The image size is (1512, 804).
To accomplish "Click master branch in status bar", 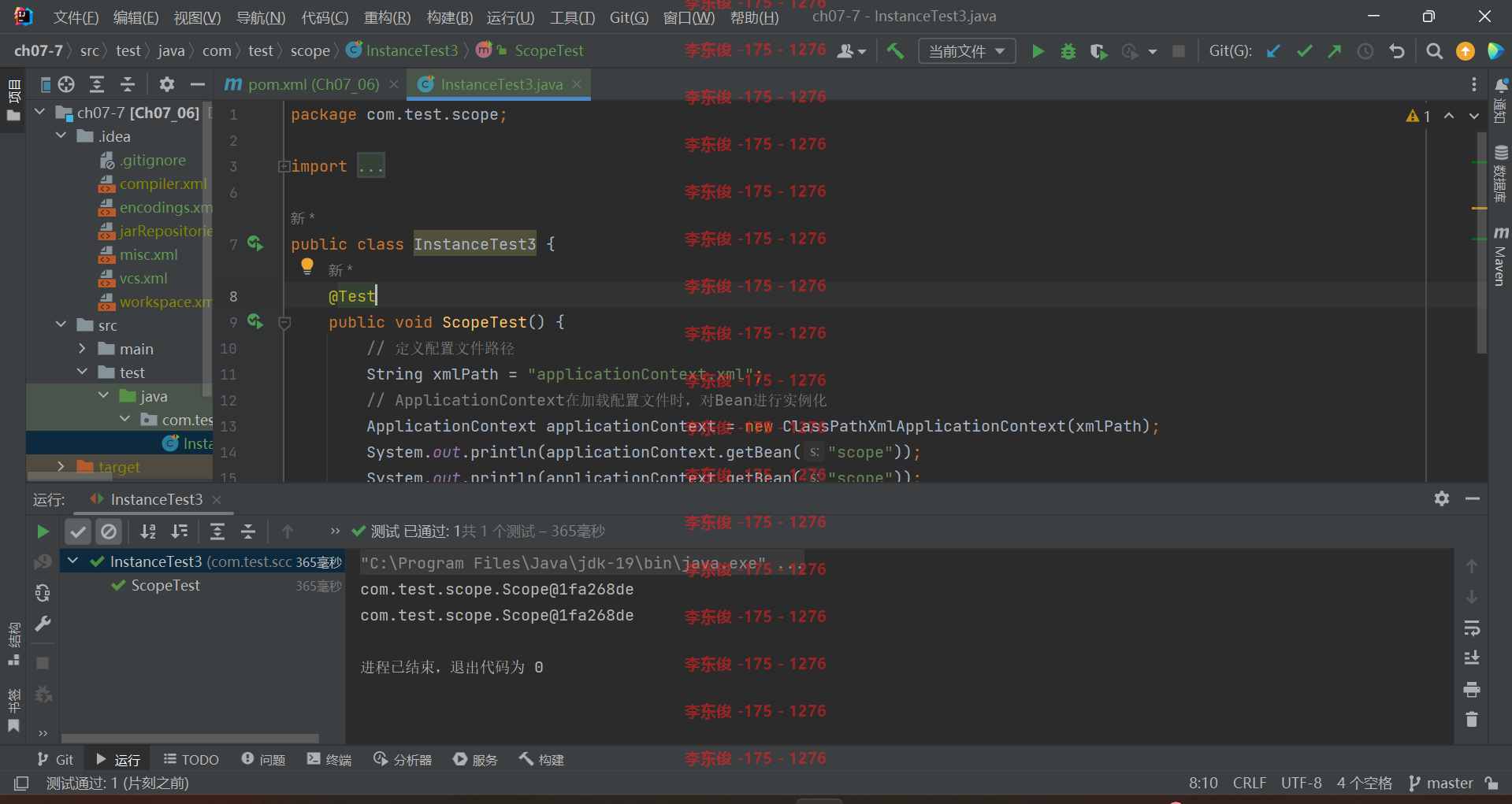I will pos(1441,784).
